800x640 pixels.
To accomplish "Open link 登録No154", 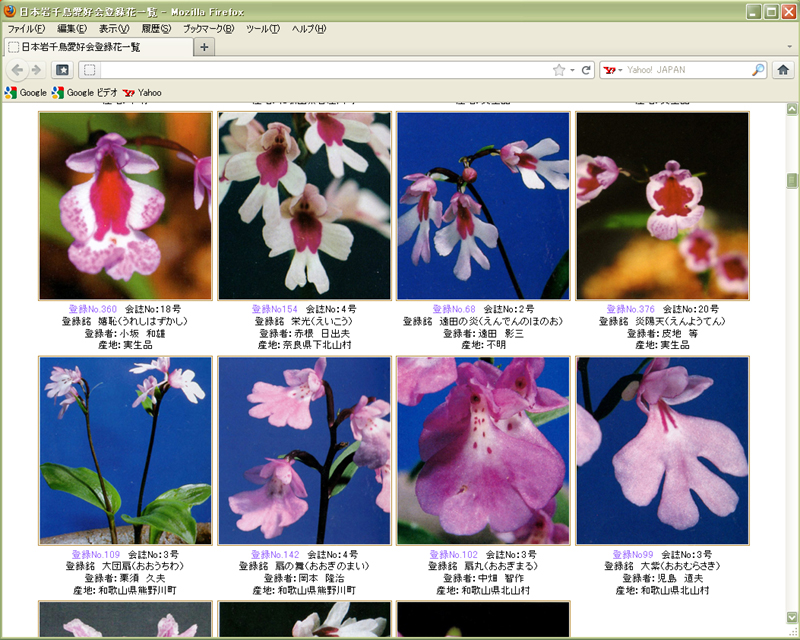I will tap(274, 309).
